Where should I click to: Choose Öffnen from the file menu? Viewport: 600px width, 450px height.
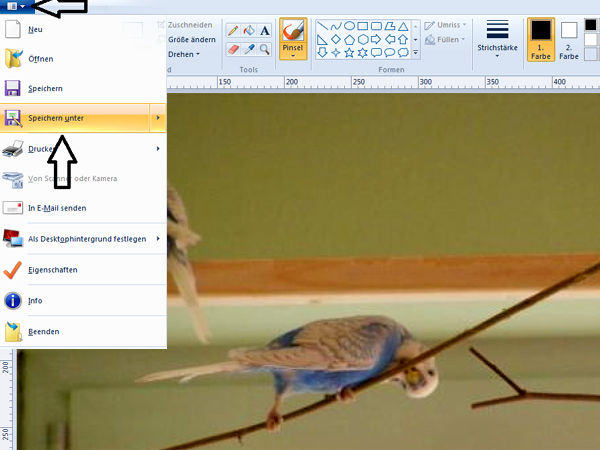(83, 59)
